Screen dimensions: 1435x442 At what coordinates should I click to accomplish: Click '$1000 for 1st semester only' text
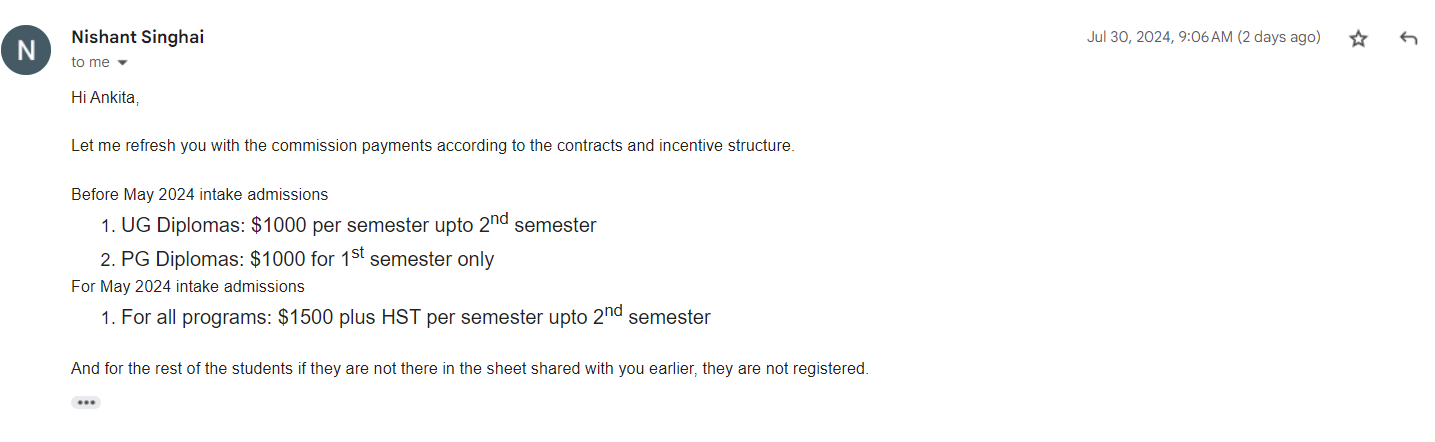pos(372,258)
